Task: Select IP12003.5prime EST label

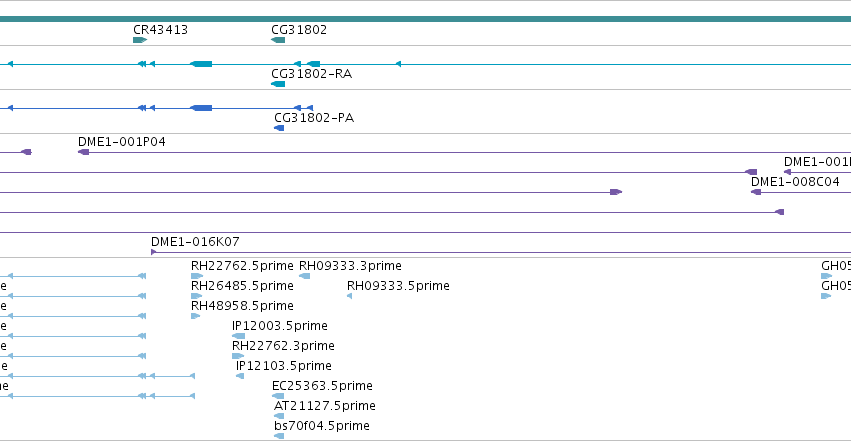Action: point(280,325)
